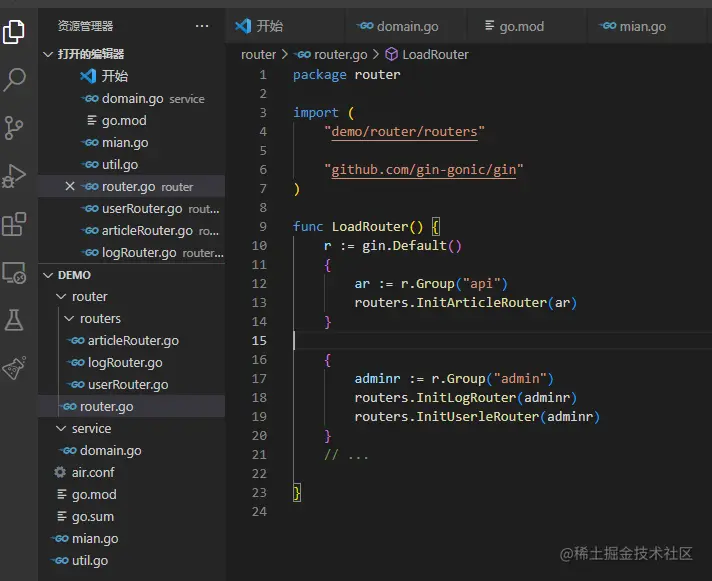
Task: Open domain.go service in open editors
Action: click(132, 98)
